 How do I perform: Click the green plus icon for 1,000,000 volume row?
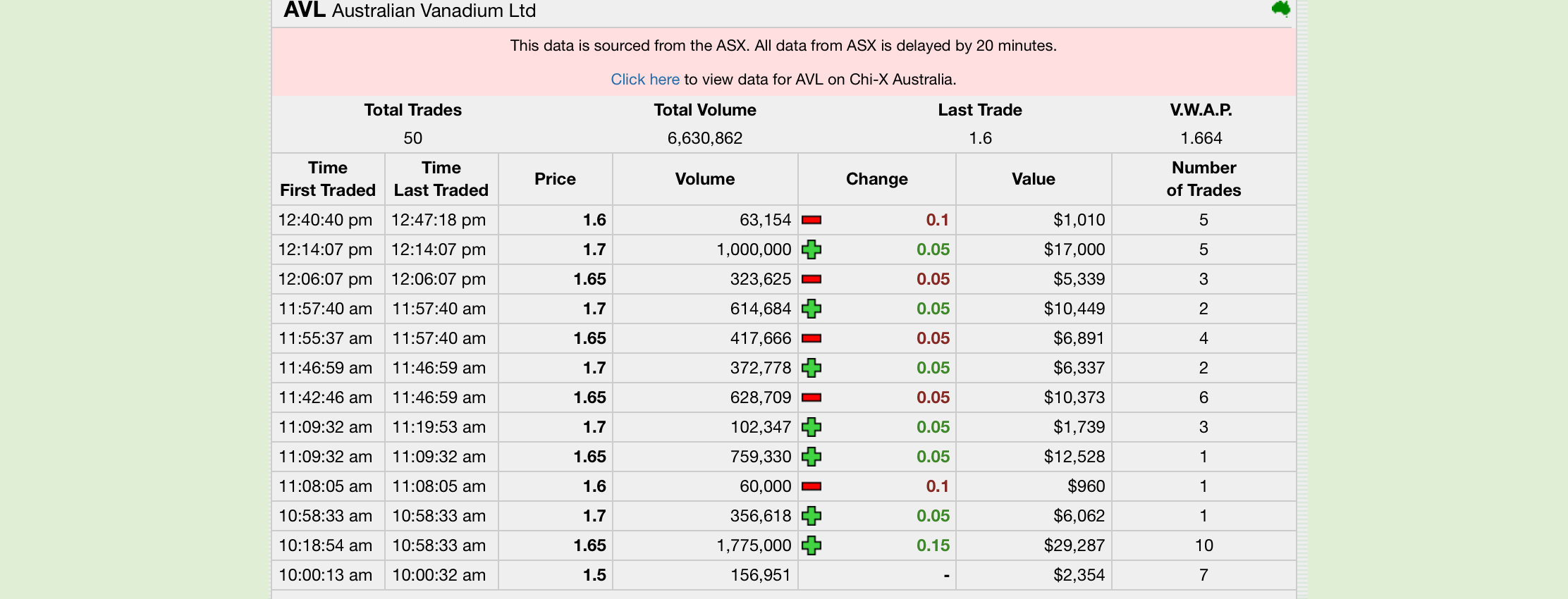coord(811,249)
